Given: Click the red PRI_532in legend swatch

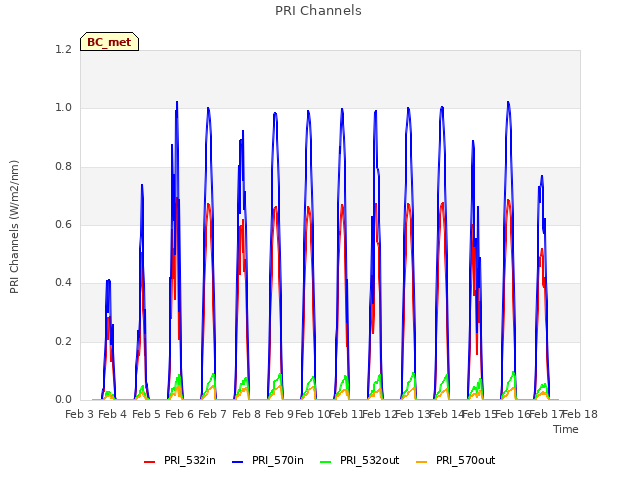Looking at the screenshot, I should pyautogui.click(x=150, y=462).
